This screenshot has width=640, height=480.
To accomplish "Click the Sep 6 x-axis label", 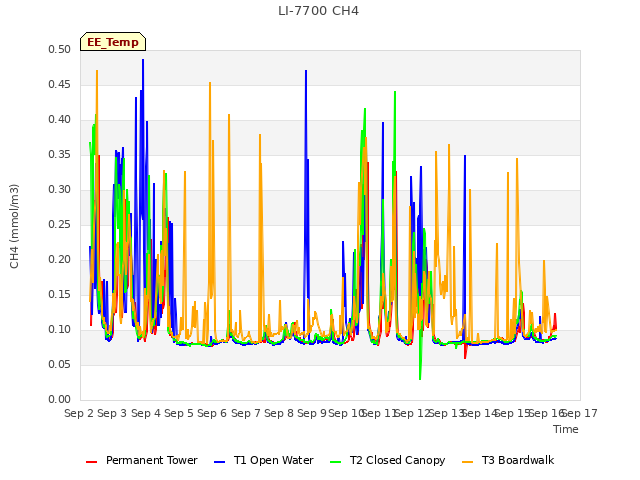I will point(212,413).
